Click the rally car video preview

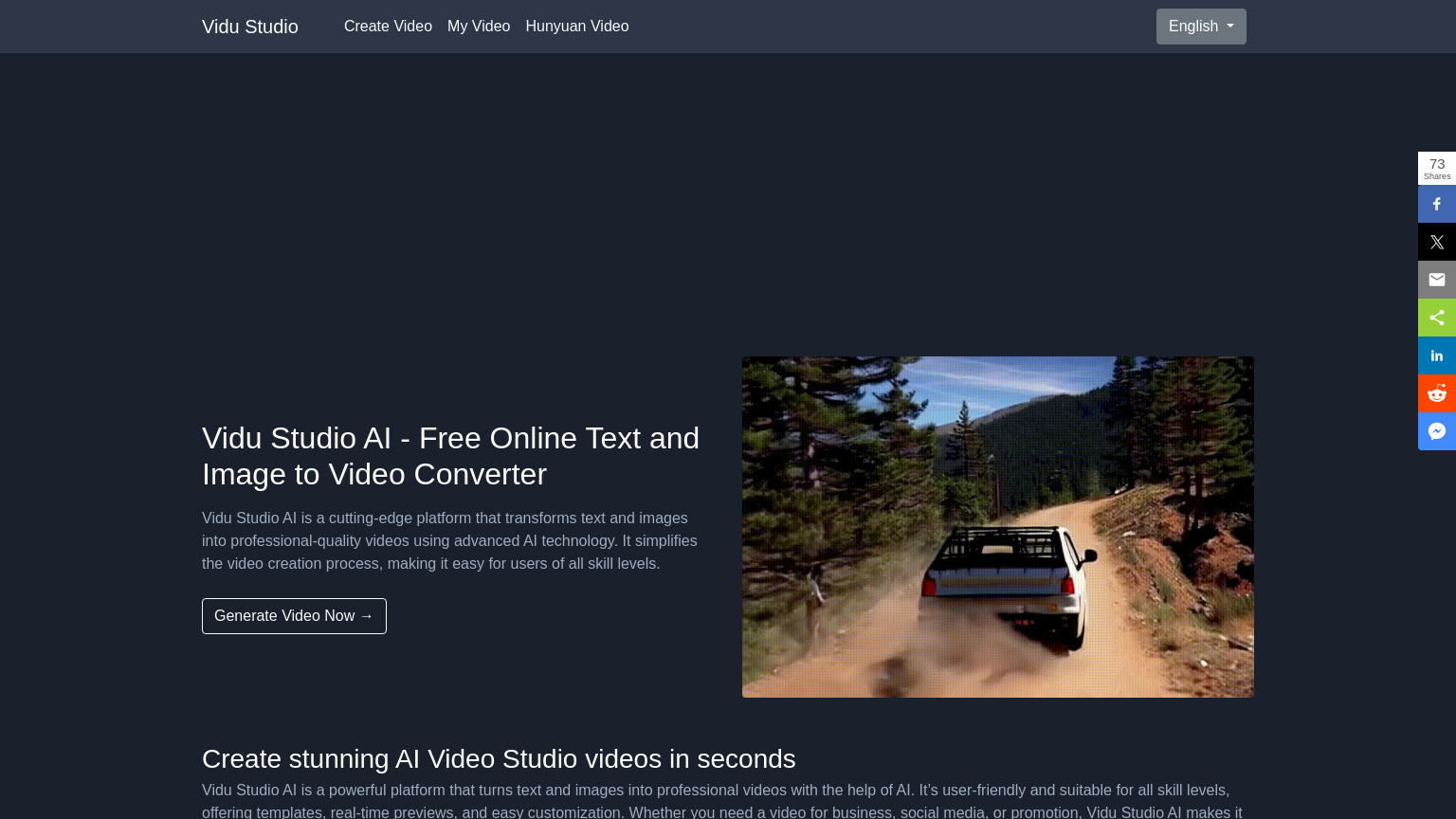pos(997,527)
